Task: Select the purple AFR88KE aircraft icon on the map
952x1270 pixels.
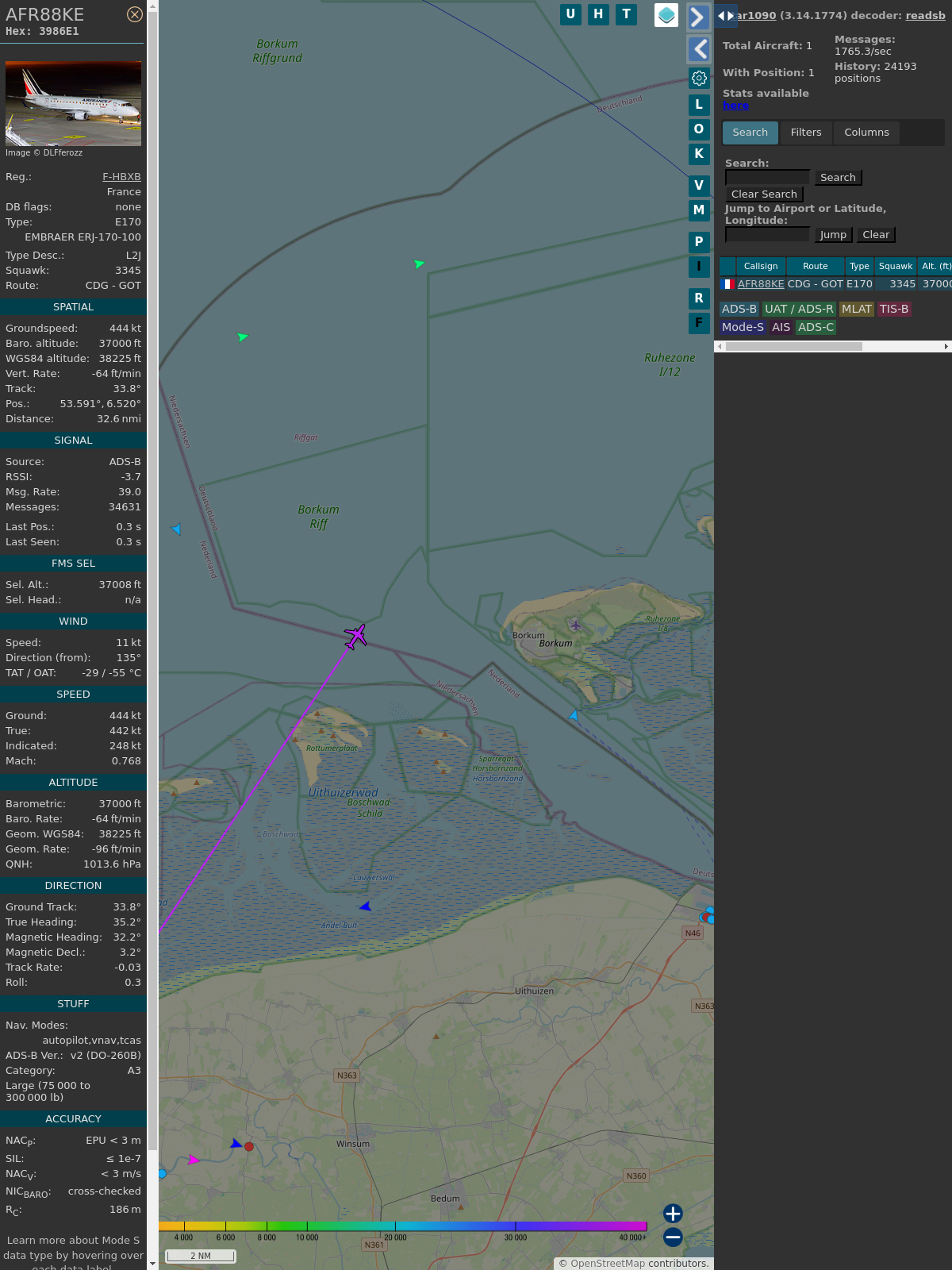Action: click(356, 636)
